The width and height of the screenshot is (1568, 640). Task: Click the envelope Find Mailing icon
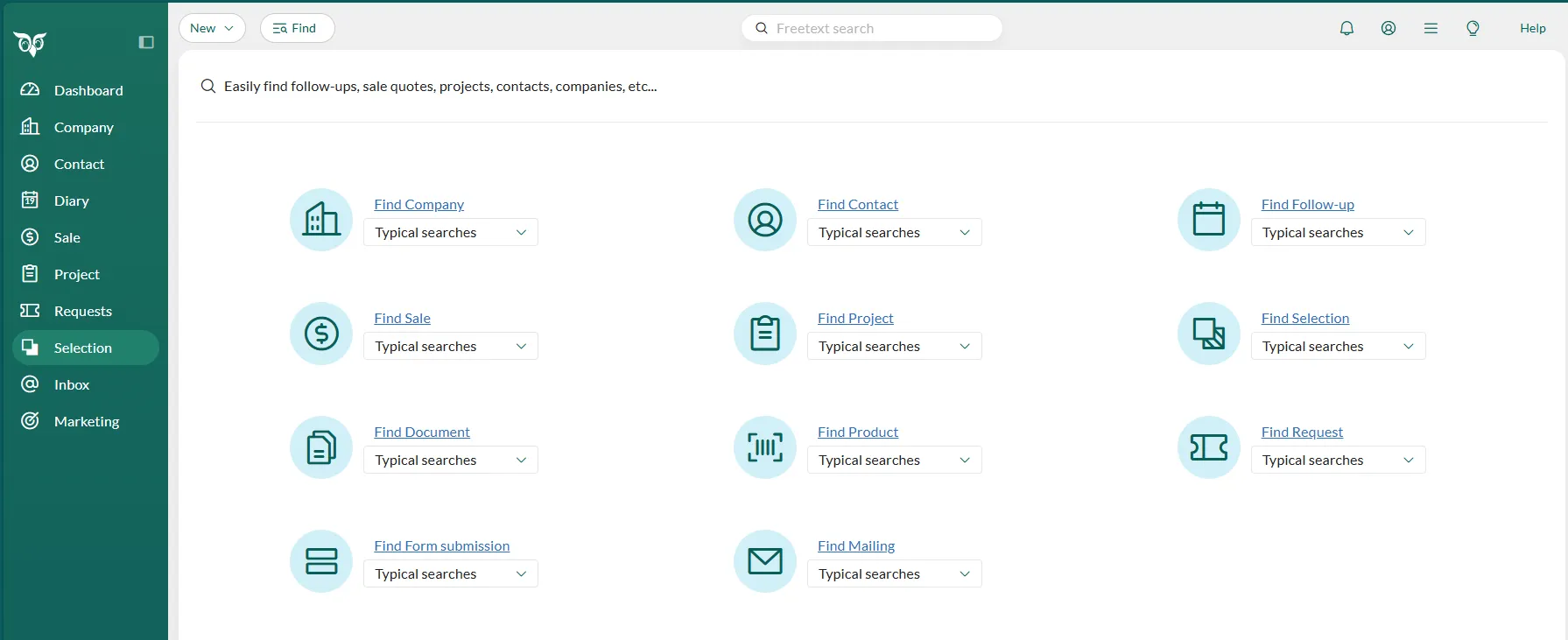pyautogui.click(x=764, y=561)
